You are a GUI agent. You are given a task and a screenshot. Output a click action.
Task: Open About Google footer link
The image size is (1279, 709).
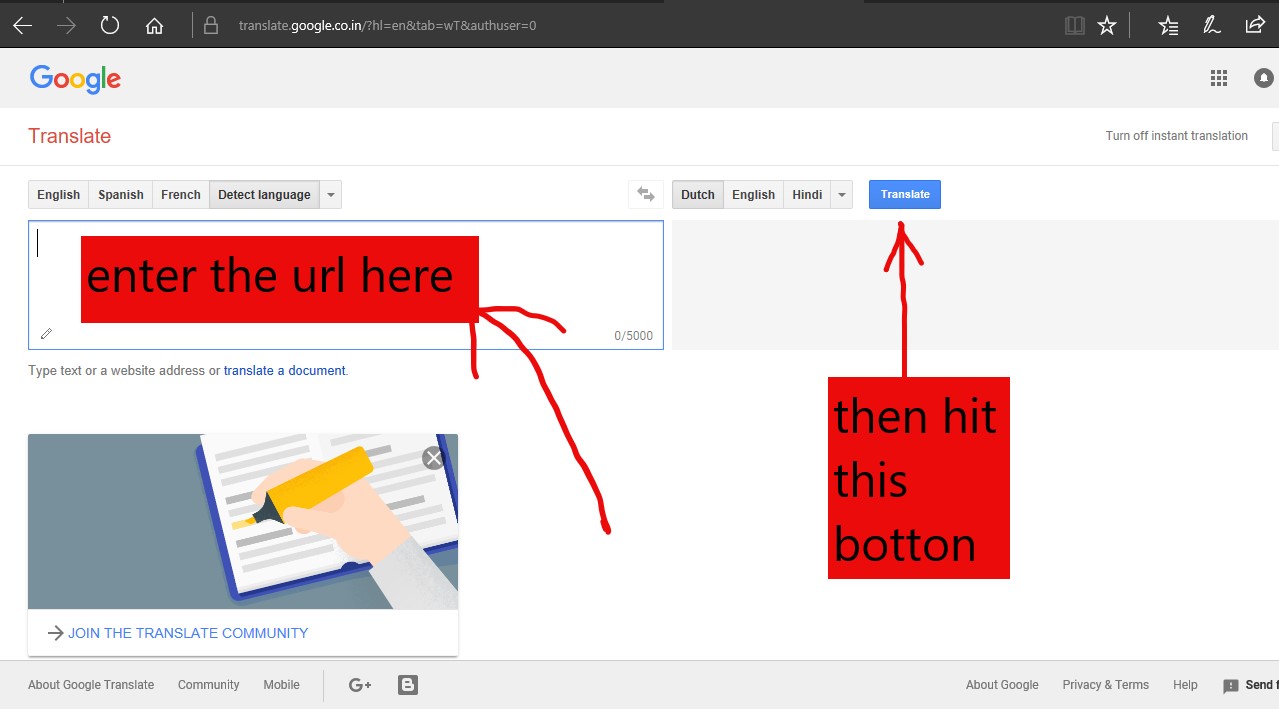click(1002, 685)
